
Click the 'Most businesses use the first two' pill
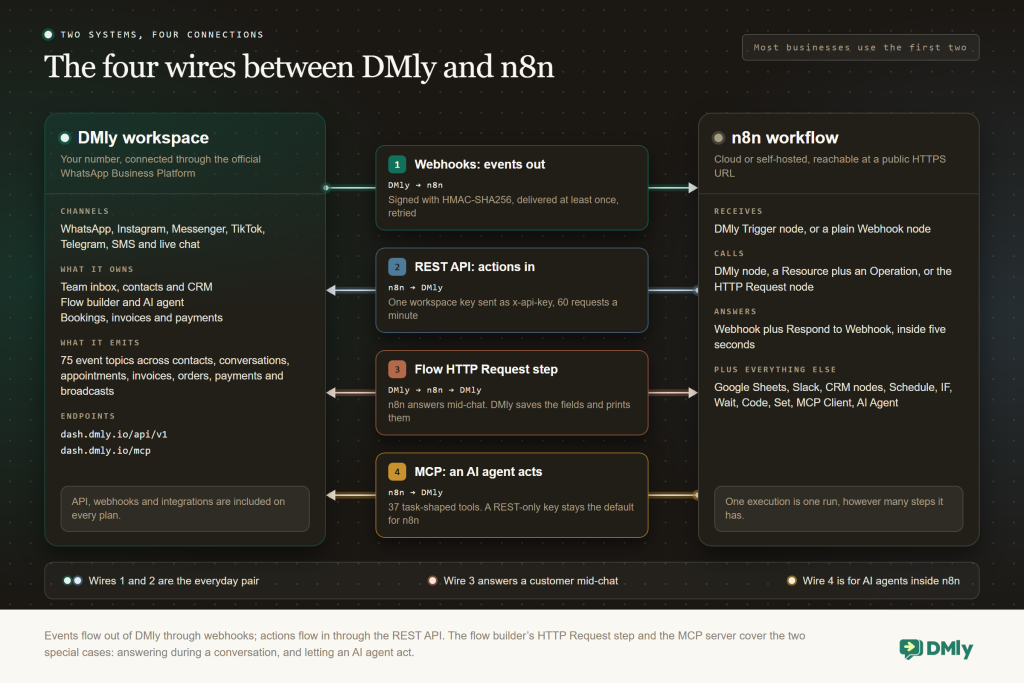pyautogui.click(x=860, y=48)
